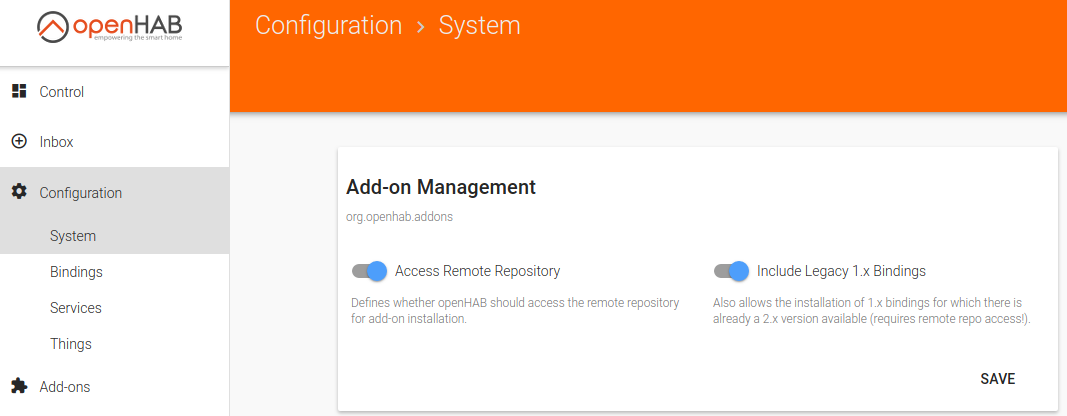1067x416 pixels.
Task: Click System in the header breadcrumb
Action: [480, 25]
